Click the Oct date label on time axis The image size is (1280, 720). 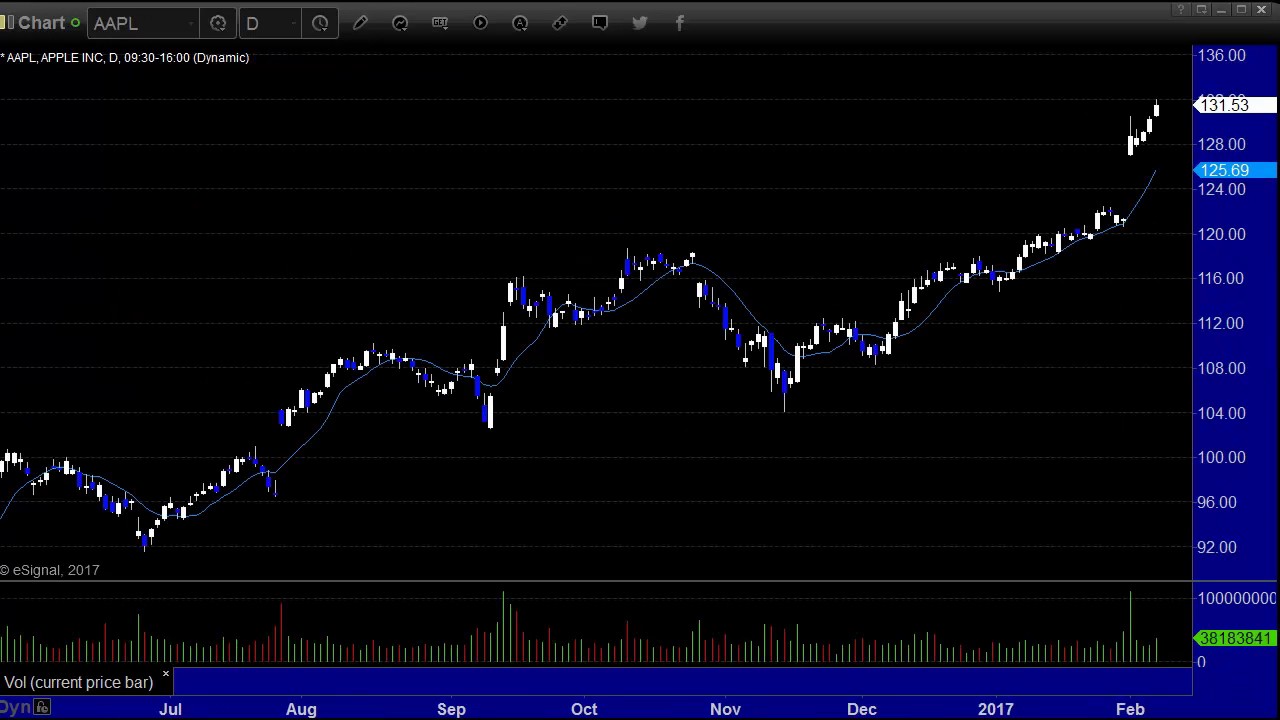[584, 709]
